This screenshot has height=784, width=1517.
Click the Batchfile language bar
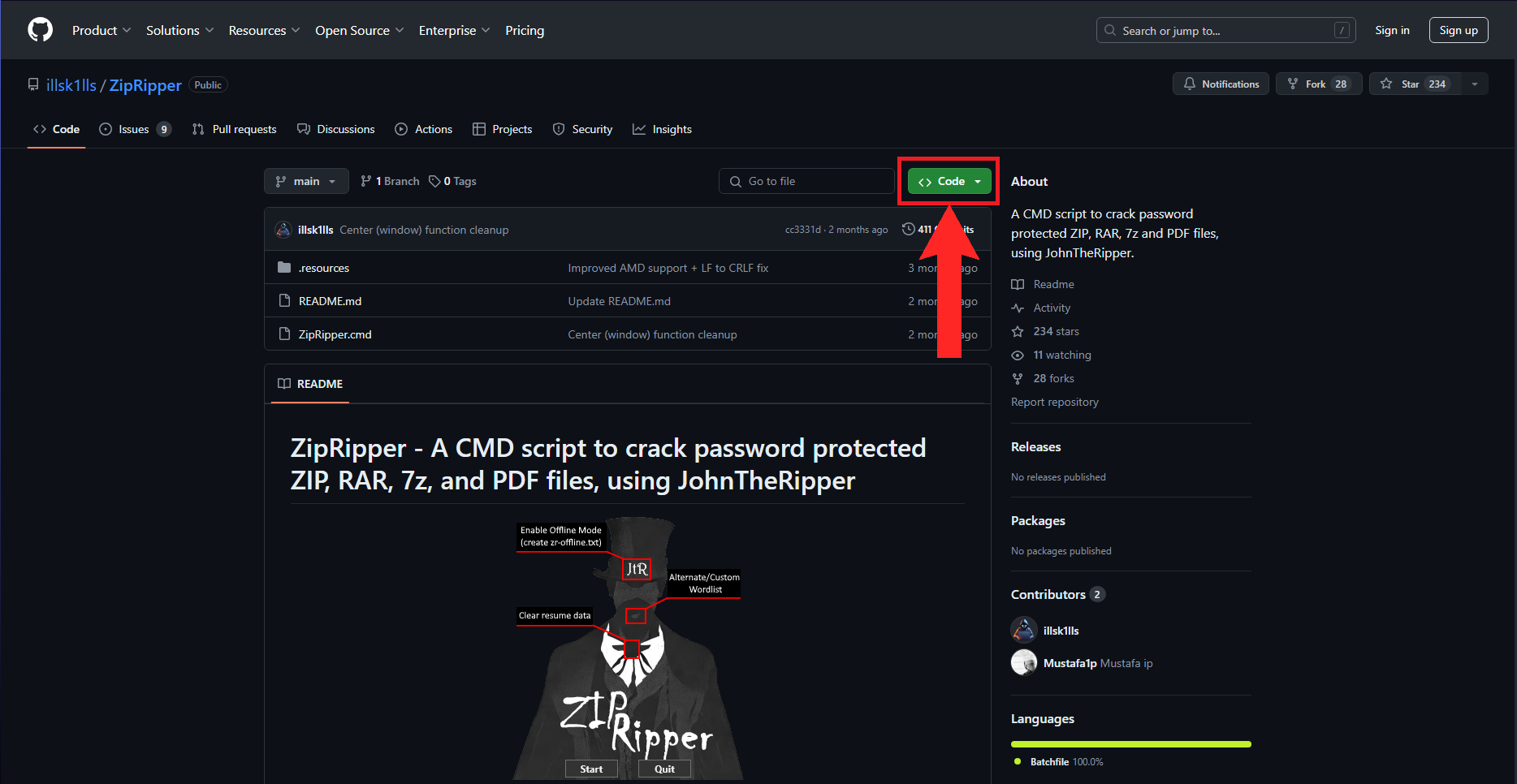pyautogui.click(x=1130, y=744)
